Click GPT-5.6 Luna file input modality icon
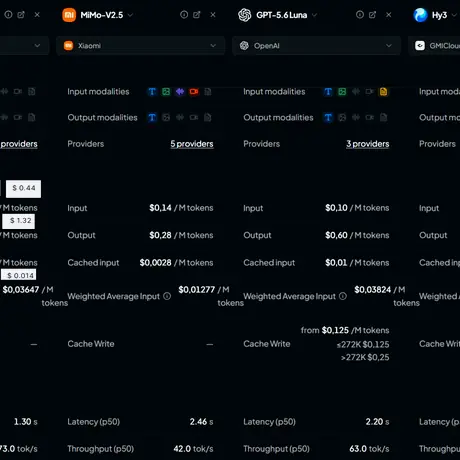 coord(384,92)
